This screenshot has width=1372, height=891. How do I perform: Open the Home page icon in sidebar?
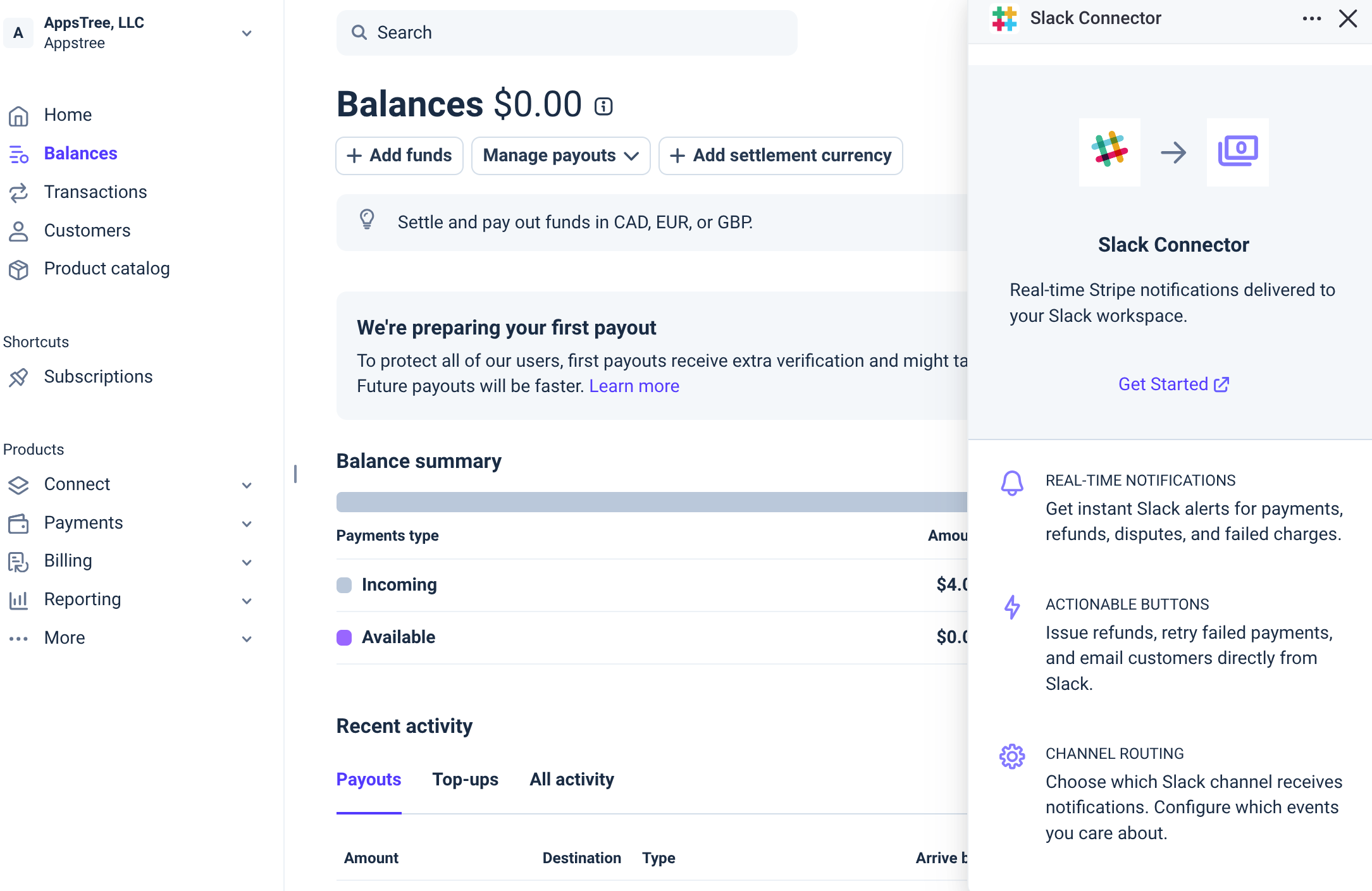(x=18, y=116)
